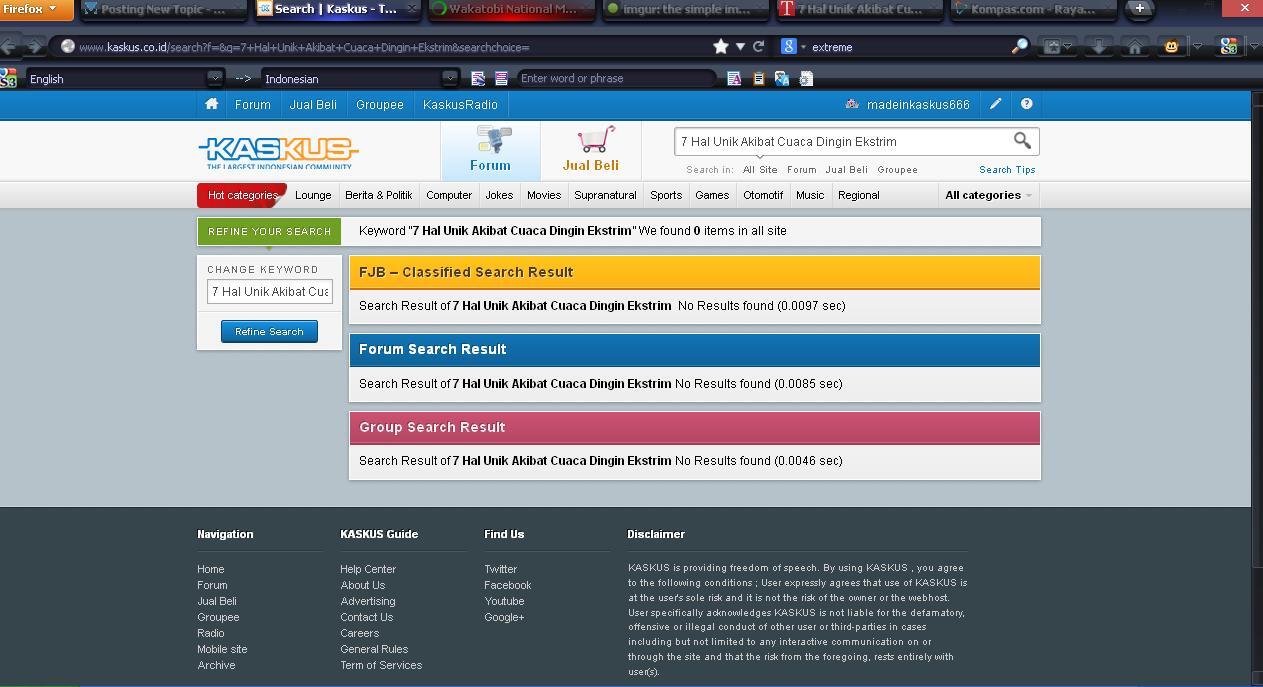Open Term of Services footer link

click(381, 665)
